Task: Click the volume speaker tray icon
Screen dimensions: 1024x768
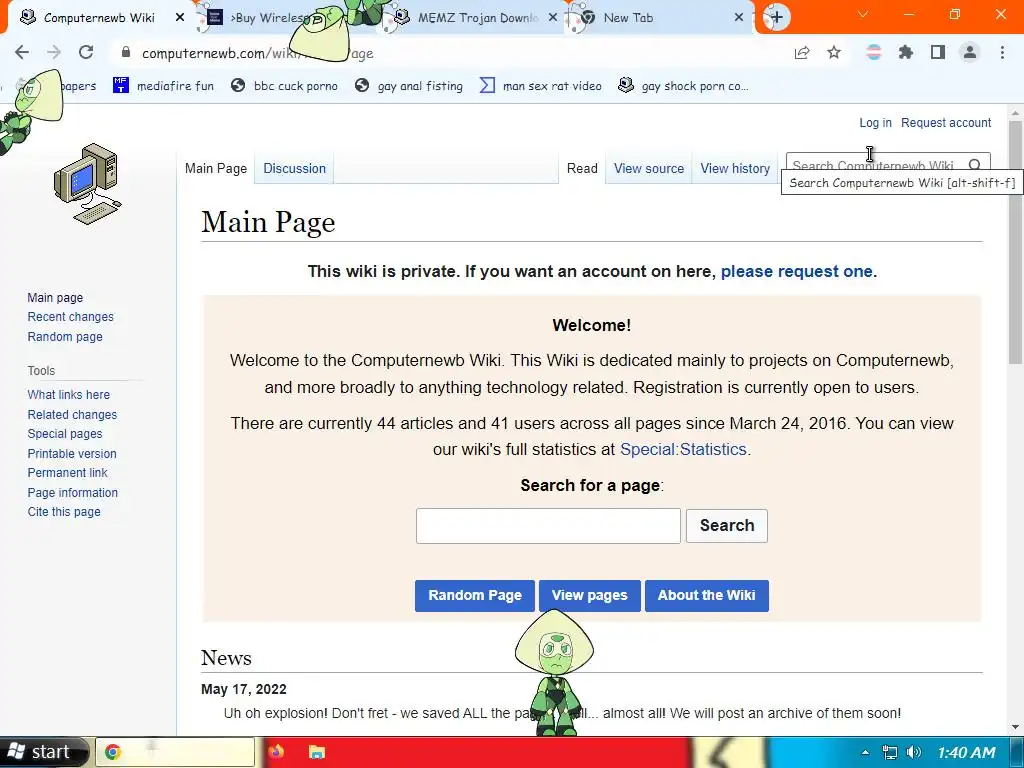Action: coord(914,752)
